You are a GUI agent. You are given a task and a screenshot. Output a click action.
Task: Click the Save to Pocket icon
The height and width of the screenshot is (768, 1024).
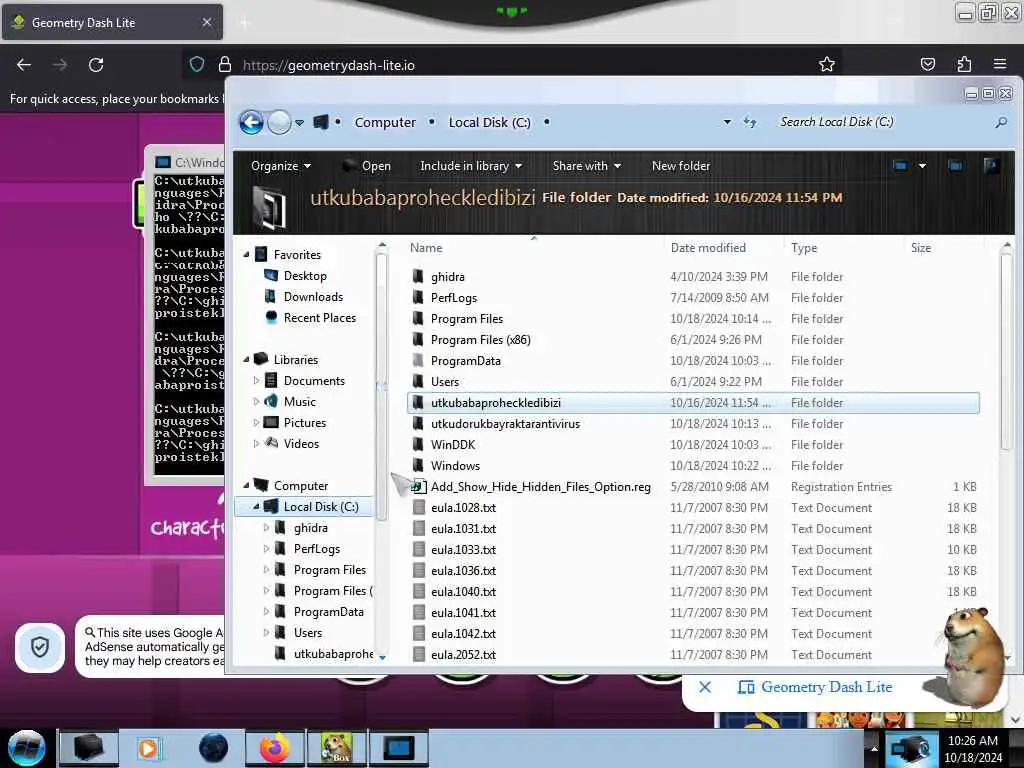[x=927, y=64]
